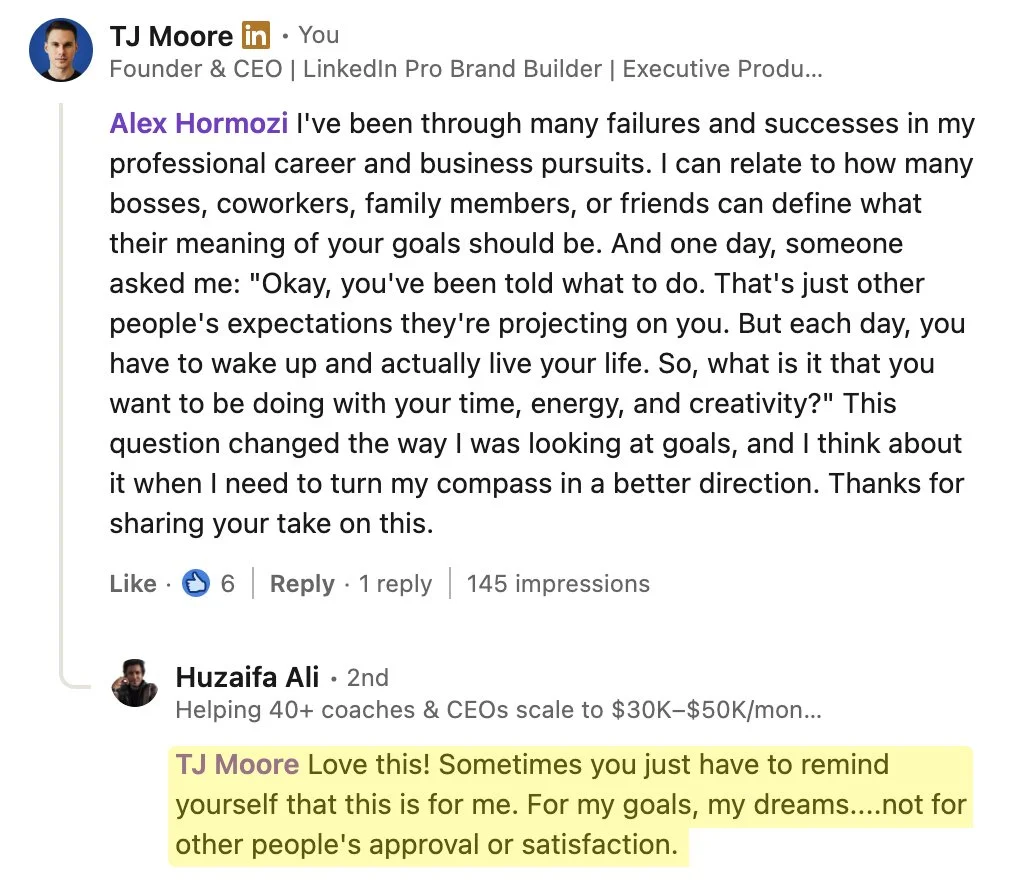Open TJ Moore's name at comment top
Image resolution: width=1010 pixels, height=886 pixels.
pos(171,36)
